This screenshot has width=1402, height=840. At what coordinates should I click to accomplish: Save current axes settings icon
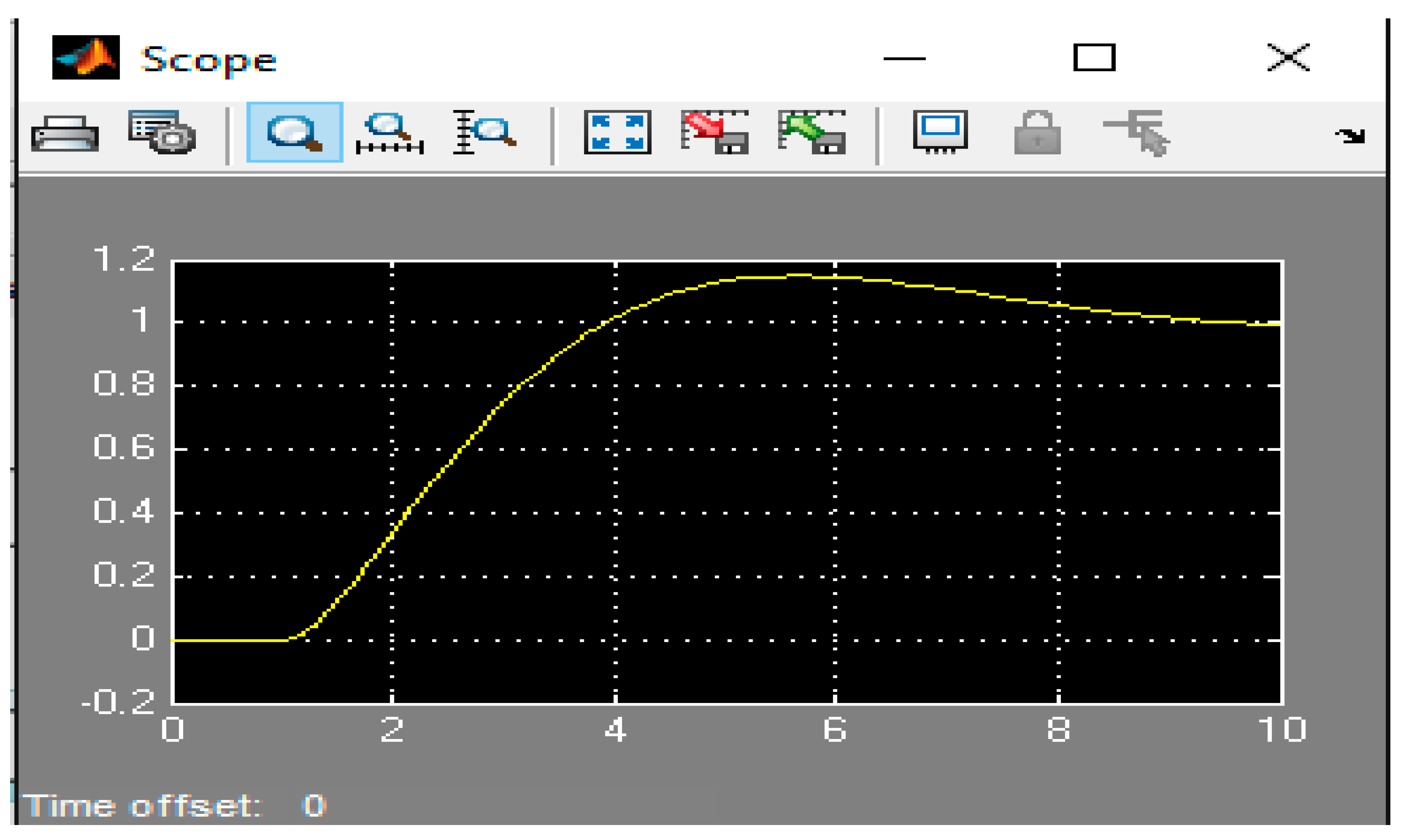pos(714,133)
